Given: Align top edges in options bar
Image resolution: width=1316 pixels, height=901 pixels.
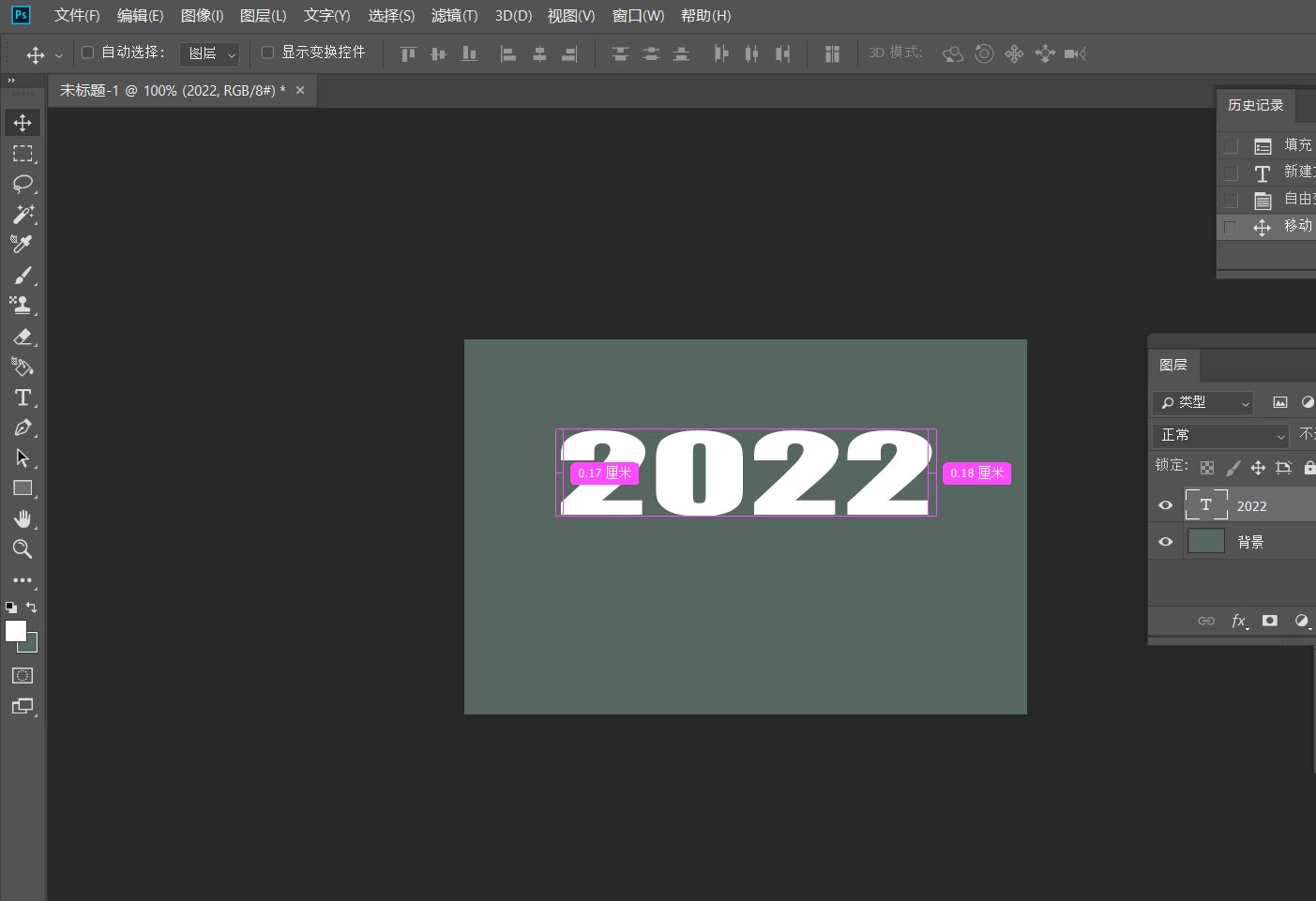Looking at the screenshot, I should [408, 54].
